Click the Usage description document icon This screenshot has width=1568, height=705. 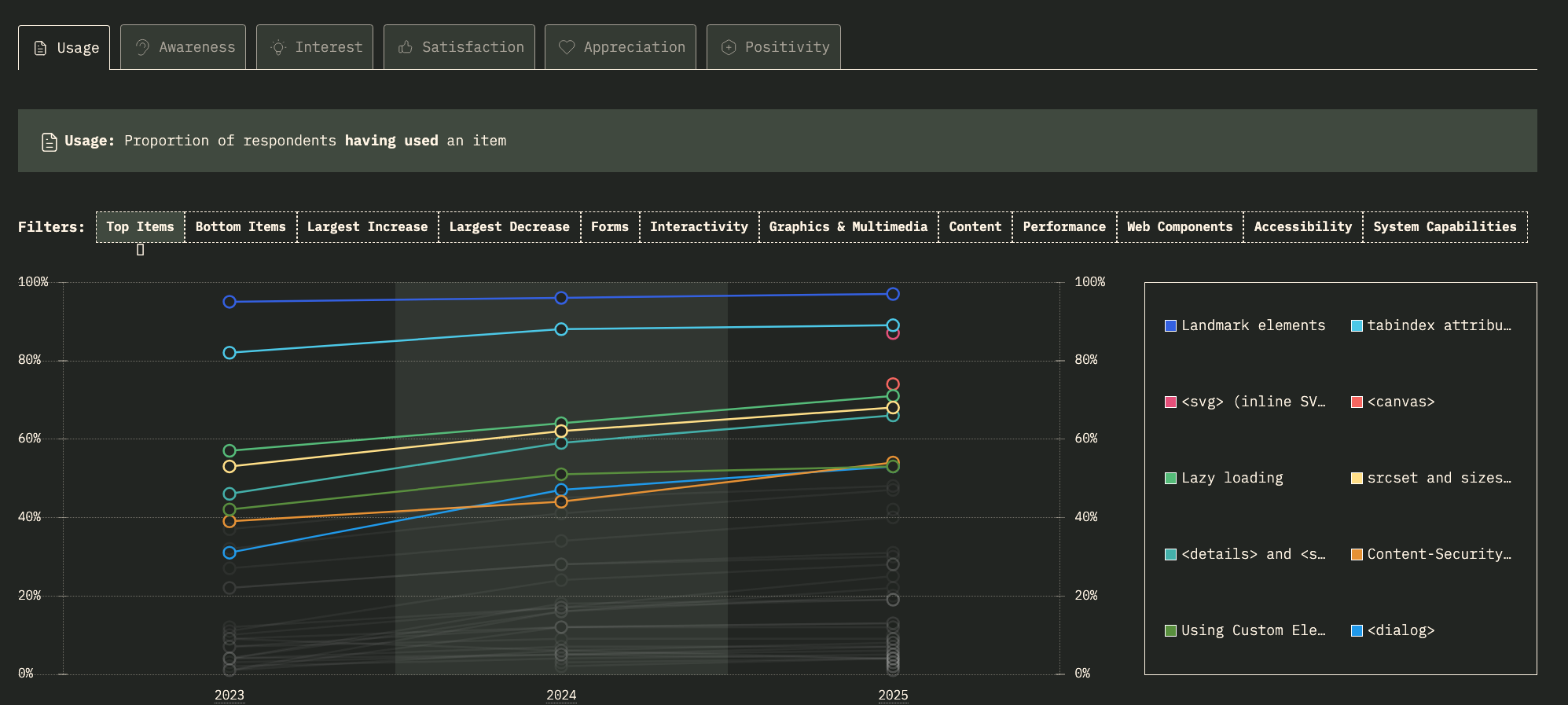click(x=50, y=141)
